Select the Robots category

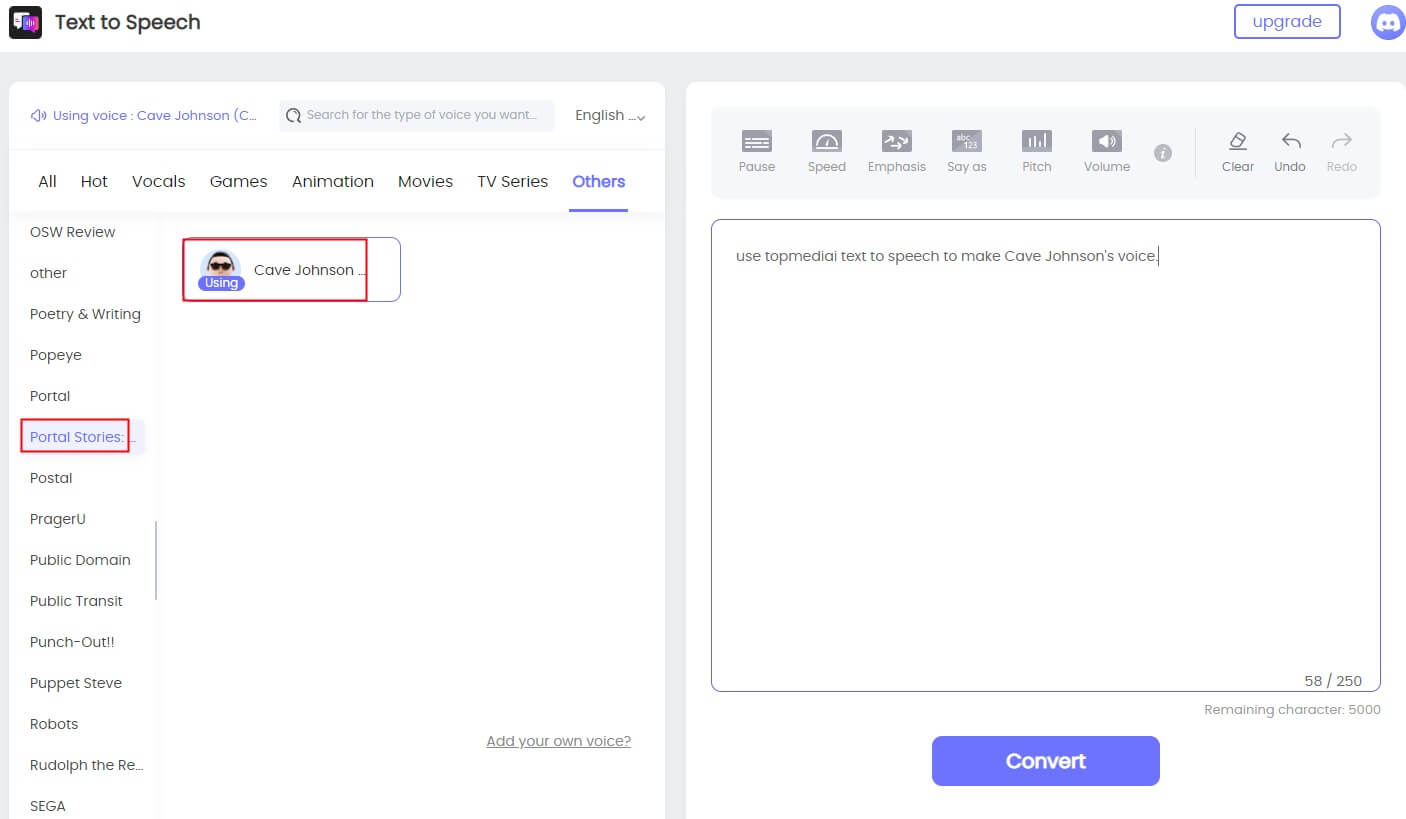click(54, 724)
